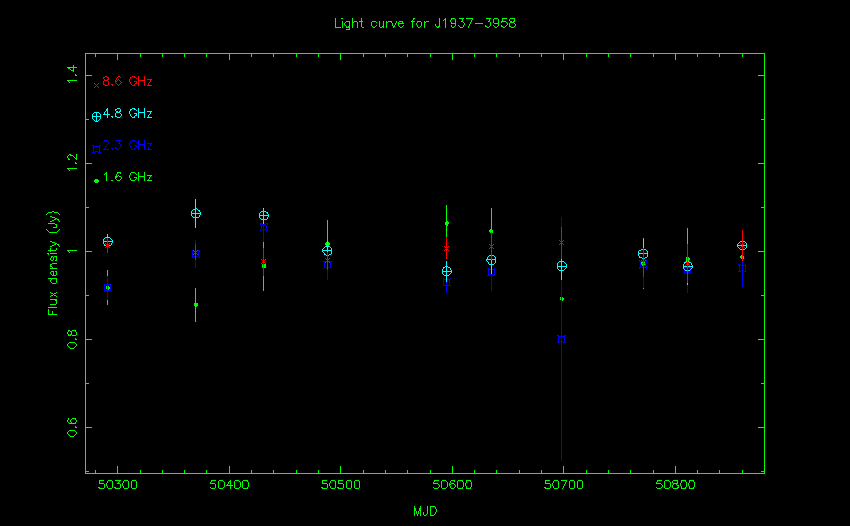
Task: Click the y-axis tick label 1.4
Action: (x=72, y=74)
